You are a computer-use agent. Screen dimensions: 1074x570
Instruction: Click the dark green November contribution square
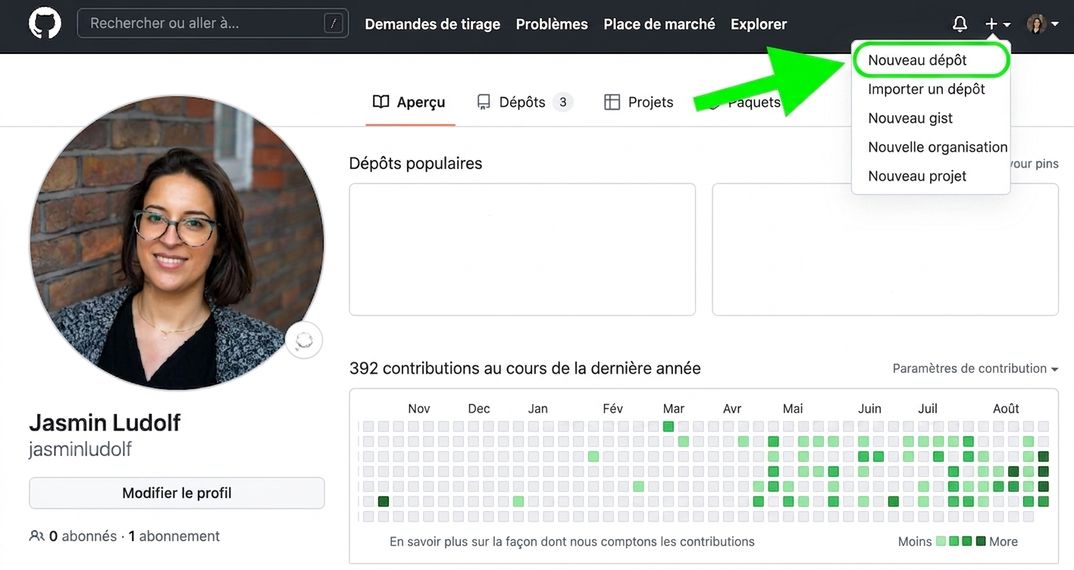pos(384,501)
